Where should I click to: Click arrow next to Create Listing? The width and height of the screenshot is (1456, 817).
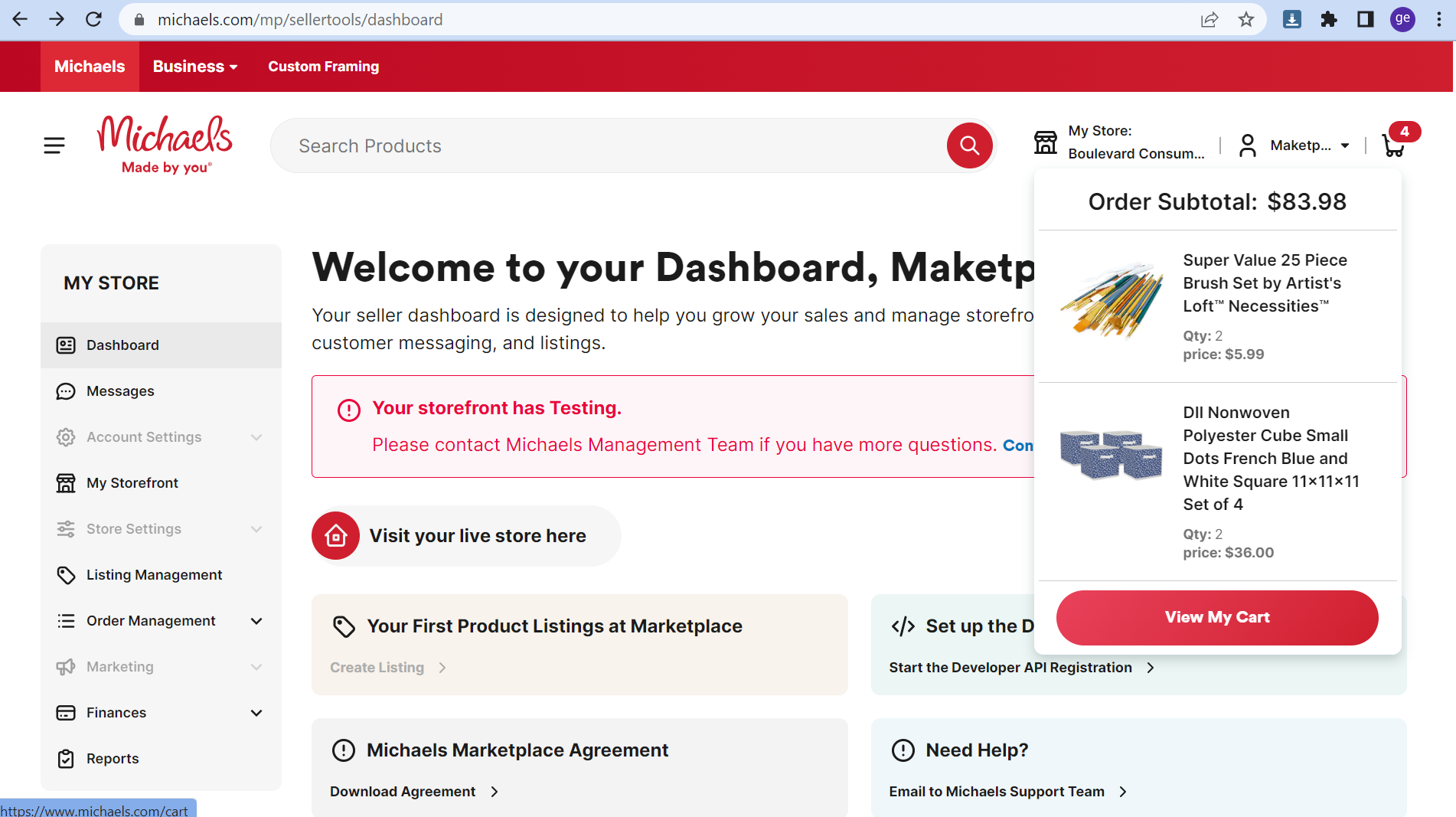tap(442, 668)
